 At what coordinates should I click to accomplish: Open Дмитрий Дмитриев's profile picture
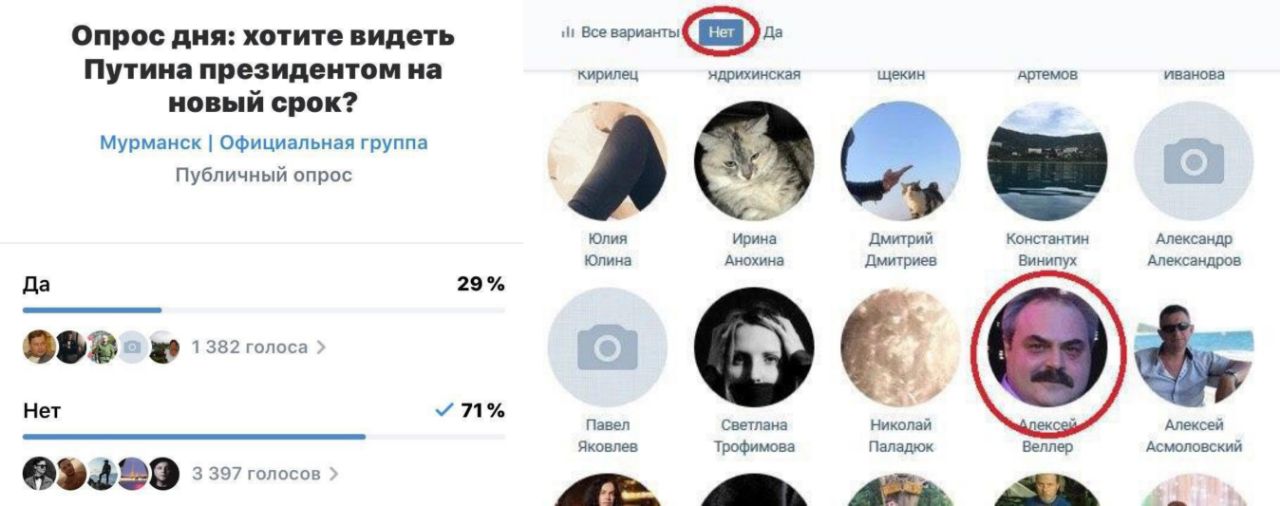pos(901,160)
